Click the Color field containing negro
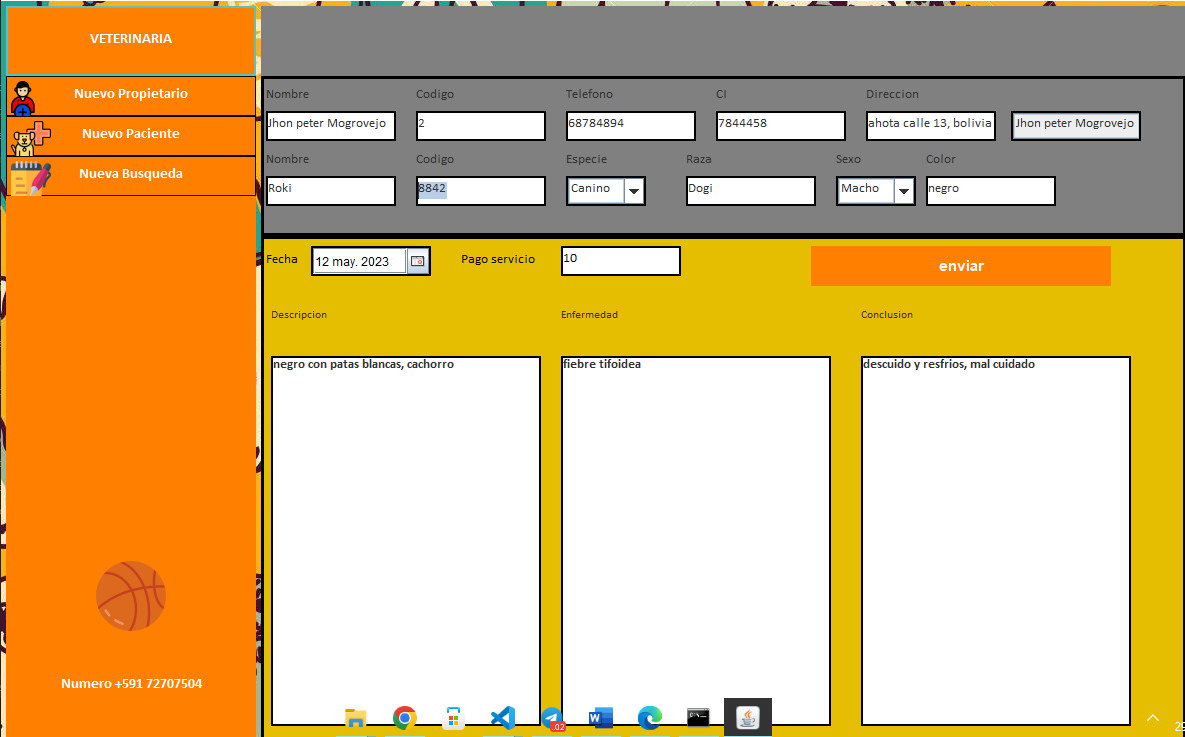Screen dimensions: 1185x737 [x=991, y=191]
